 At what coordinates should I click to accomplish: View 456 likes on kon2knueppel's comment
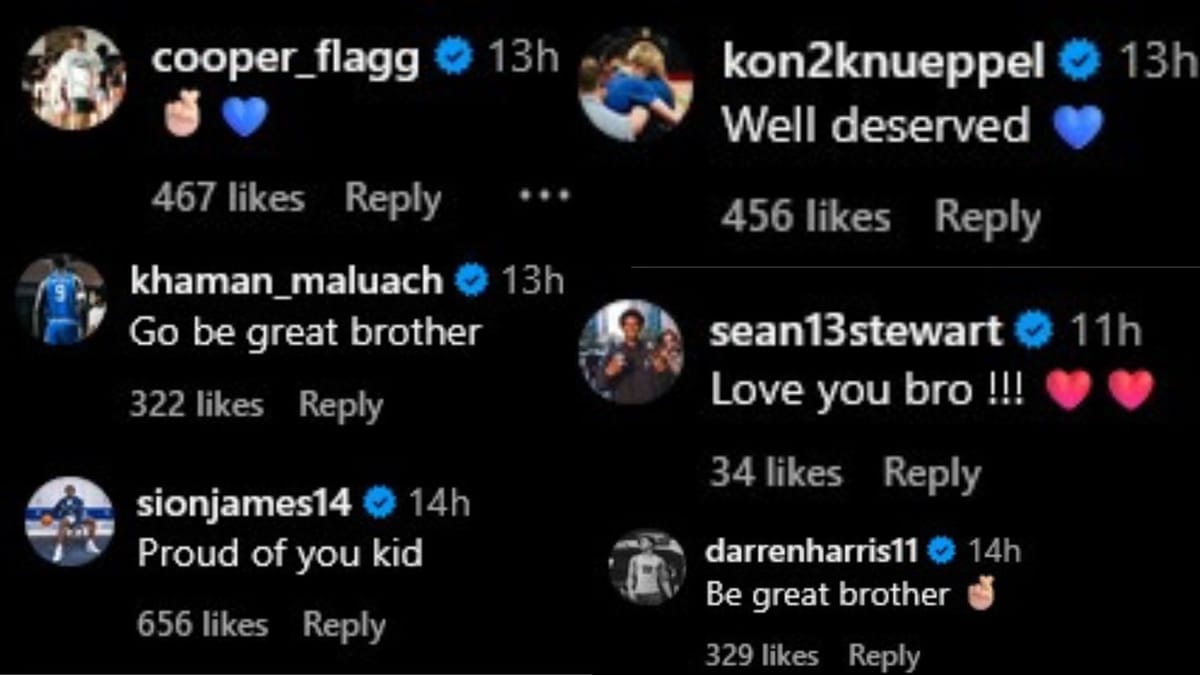point(805,217)
